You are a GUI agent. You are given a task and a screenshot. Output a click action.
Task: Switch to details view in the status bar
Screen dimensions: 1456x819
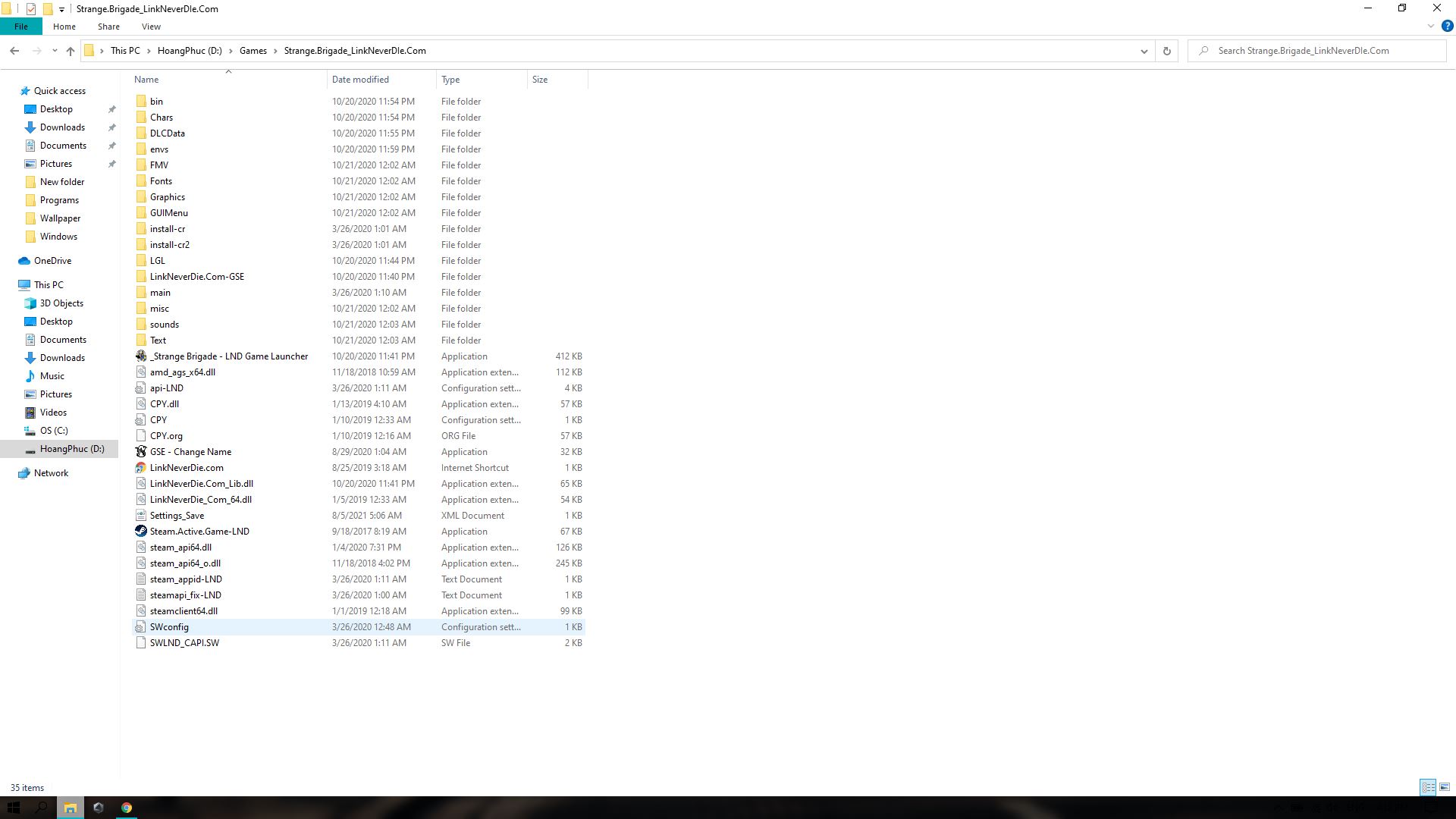(x=1428, y=787)
